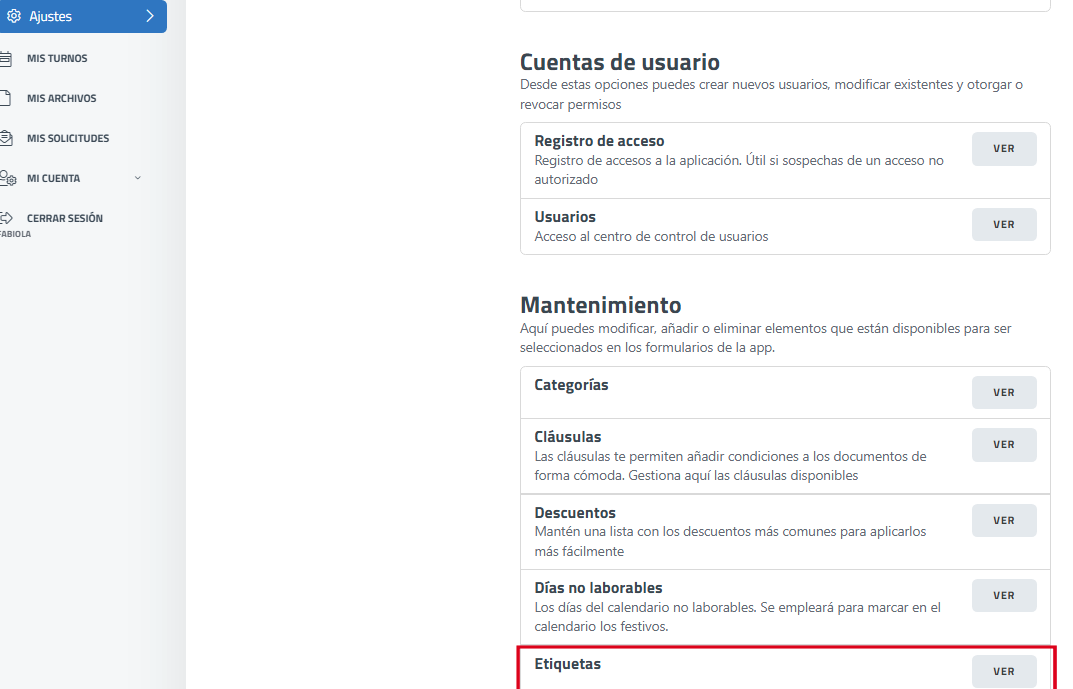1073x689 pixels.
Task: Click VER button for Usuarios
Action: pos(1004,224)
